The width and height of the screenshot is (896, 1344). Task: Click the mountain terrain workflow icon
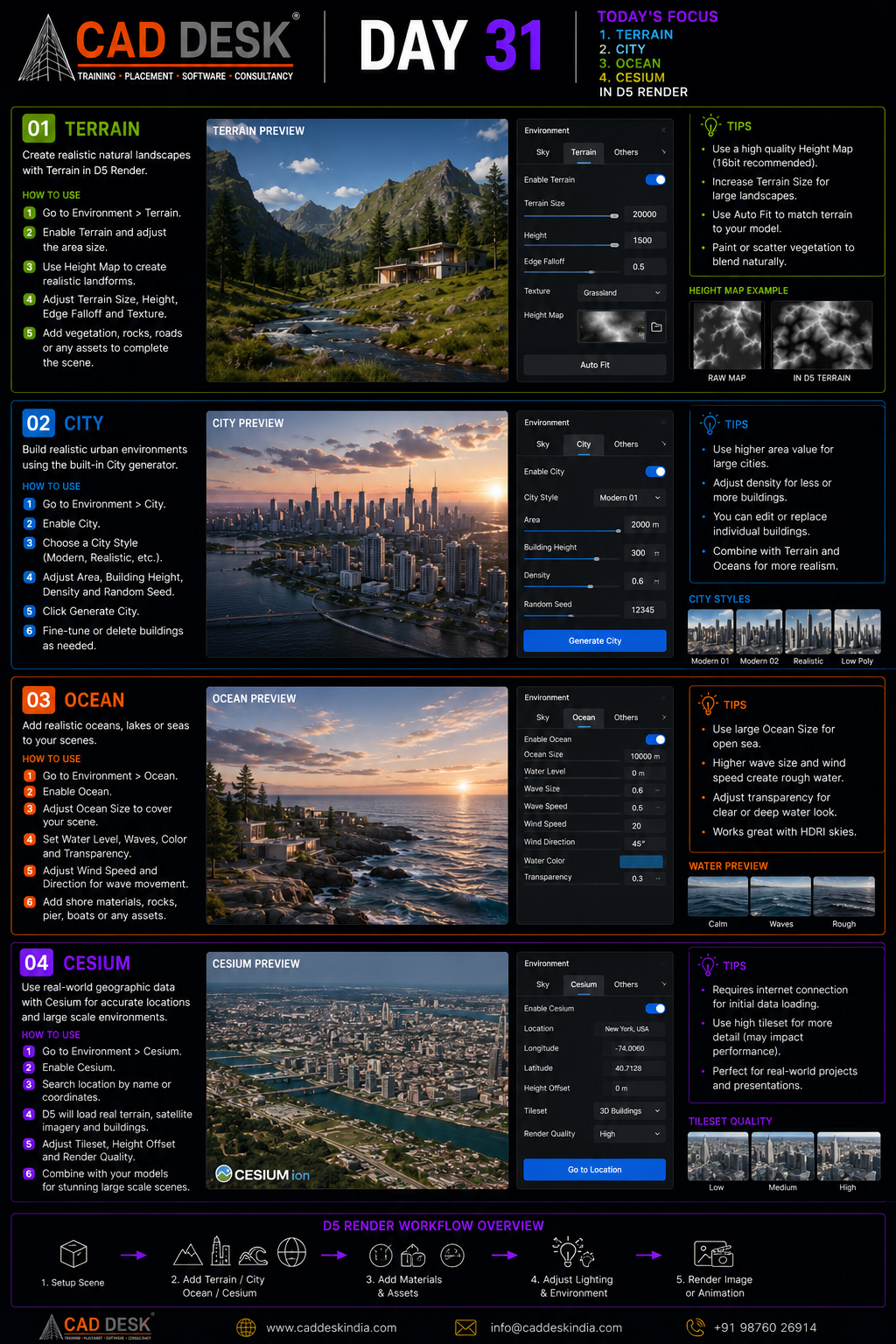click(x=188, y=1255)
